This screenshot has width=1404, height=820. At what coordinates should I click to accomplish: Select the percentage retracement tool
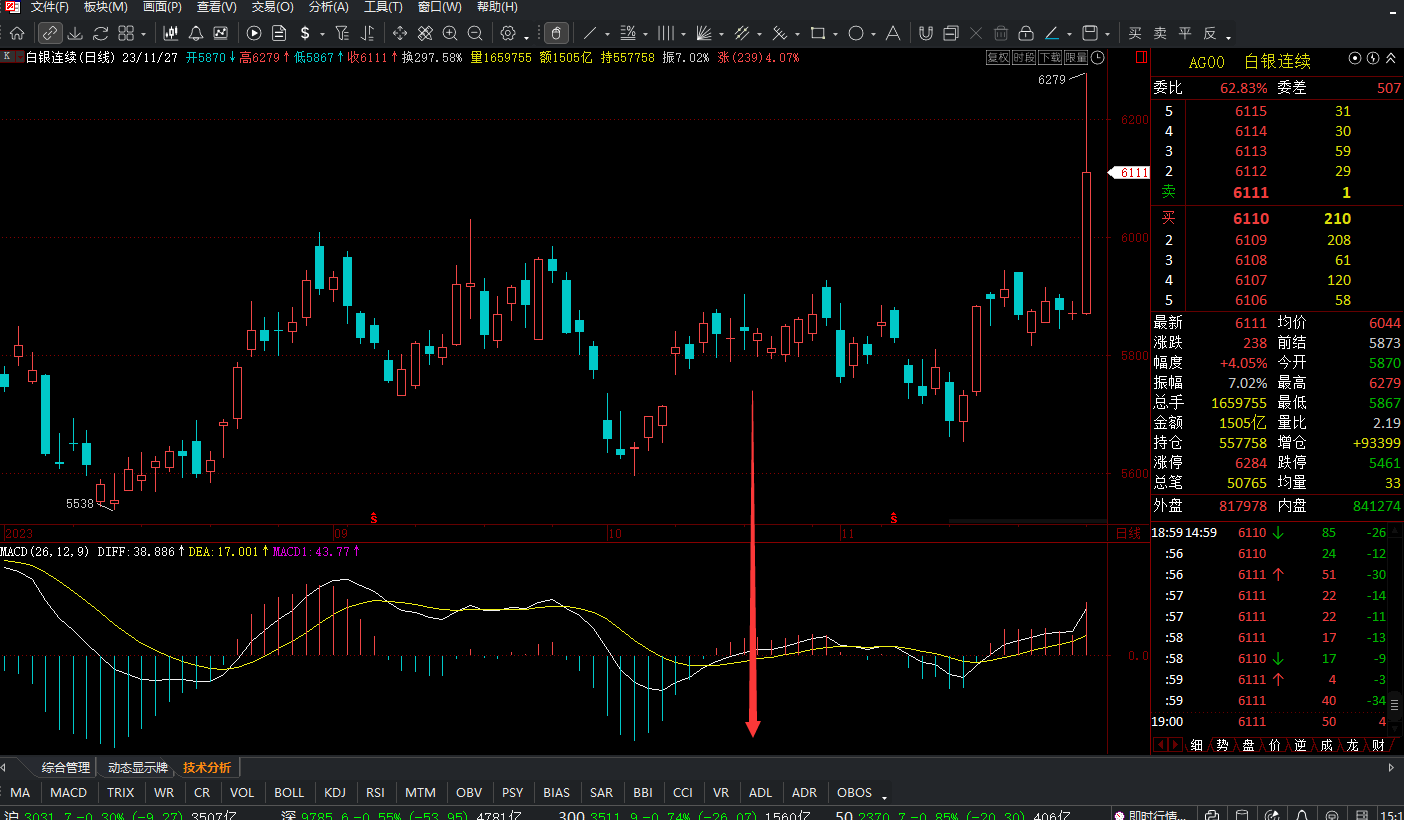[628, 33]
